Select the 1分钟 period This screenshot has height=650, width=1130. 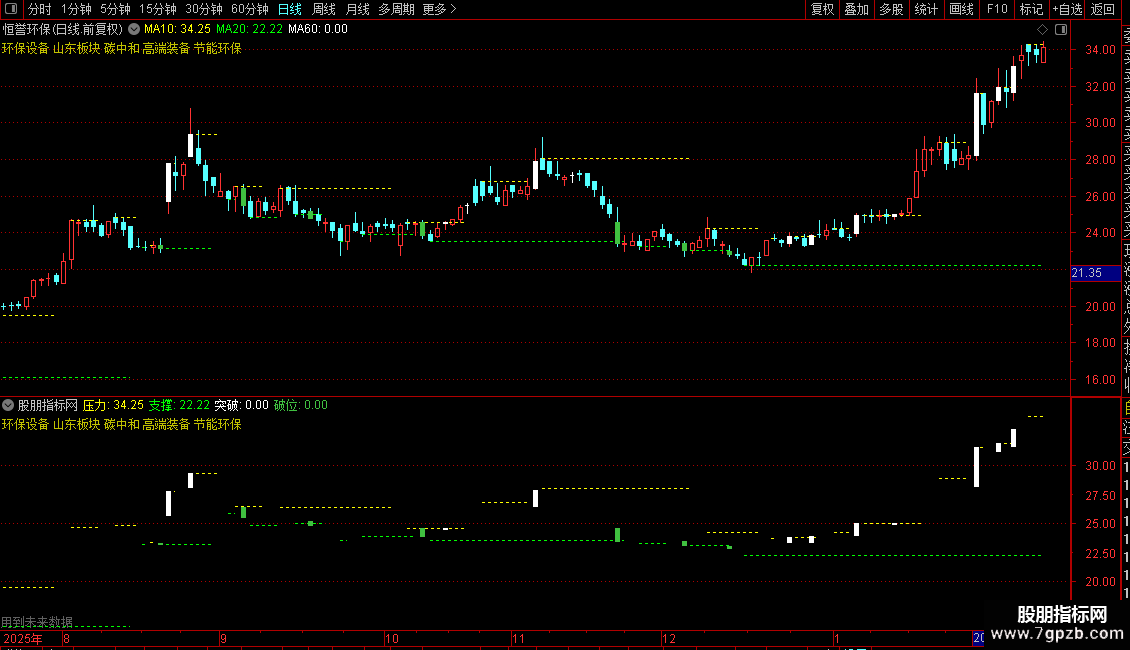tap(76, 9)
